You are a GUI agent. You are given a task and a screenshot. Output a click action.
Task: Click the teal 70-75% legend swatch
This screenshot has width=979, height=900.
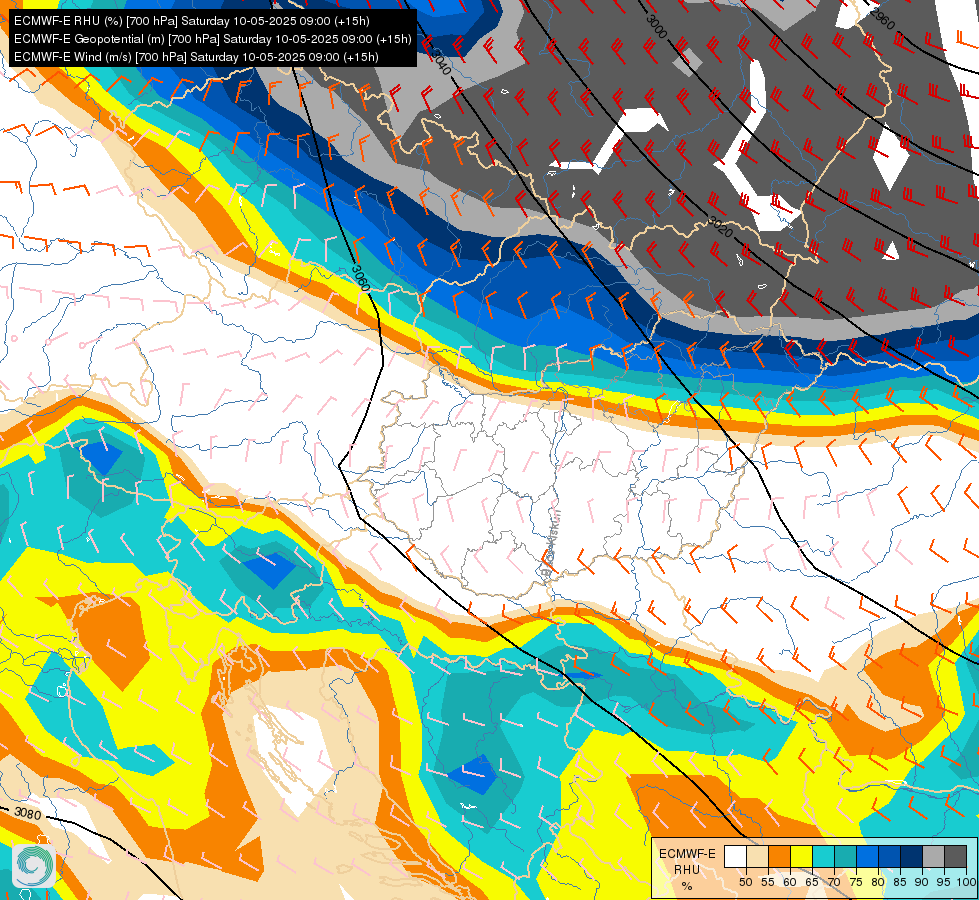tap(845, 856)
